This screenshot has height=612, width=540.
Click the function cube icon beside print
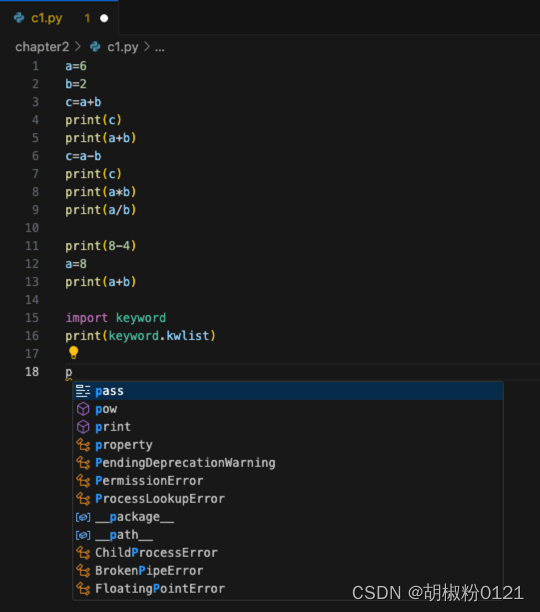click(x=83, y=427)
